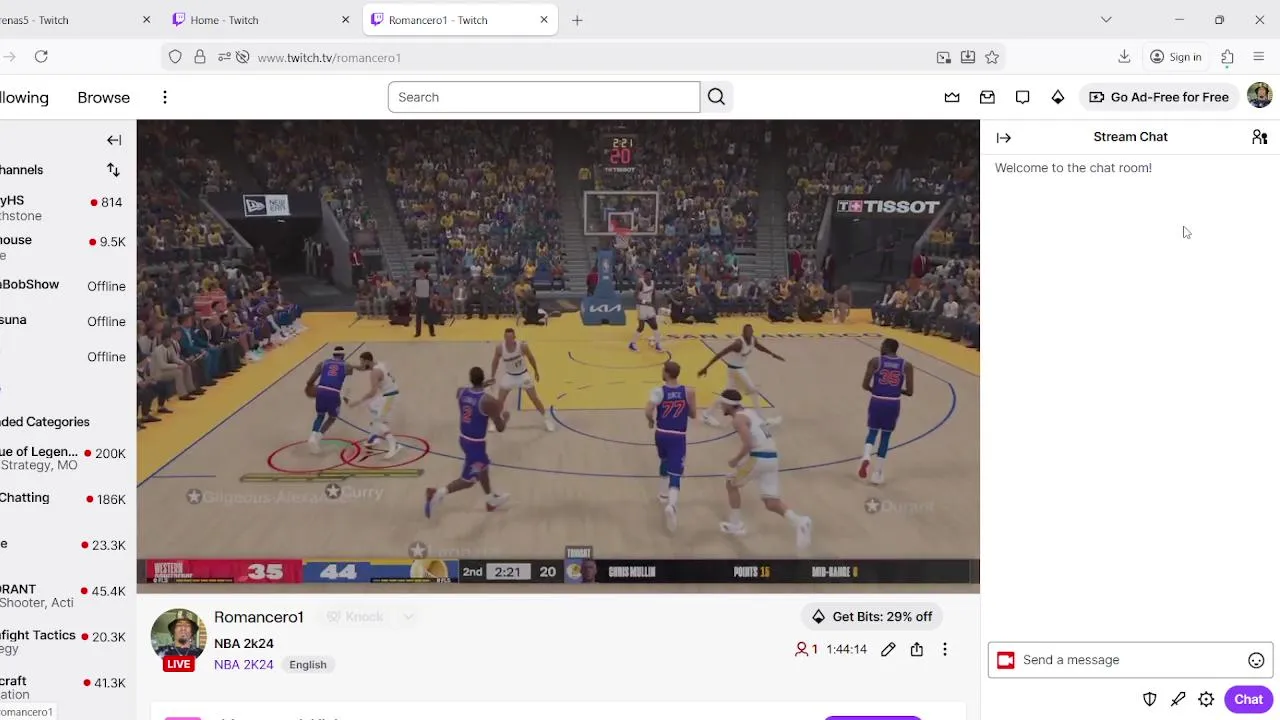Image resolution: width=1280 pixels, height=720 pixels.
Task: Open the whispers chat bubble icon
Action: 1022,97
